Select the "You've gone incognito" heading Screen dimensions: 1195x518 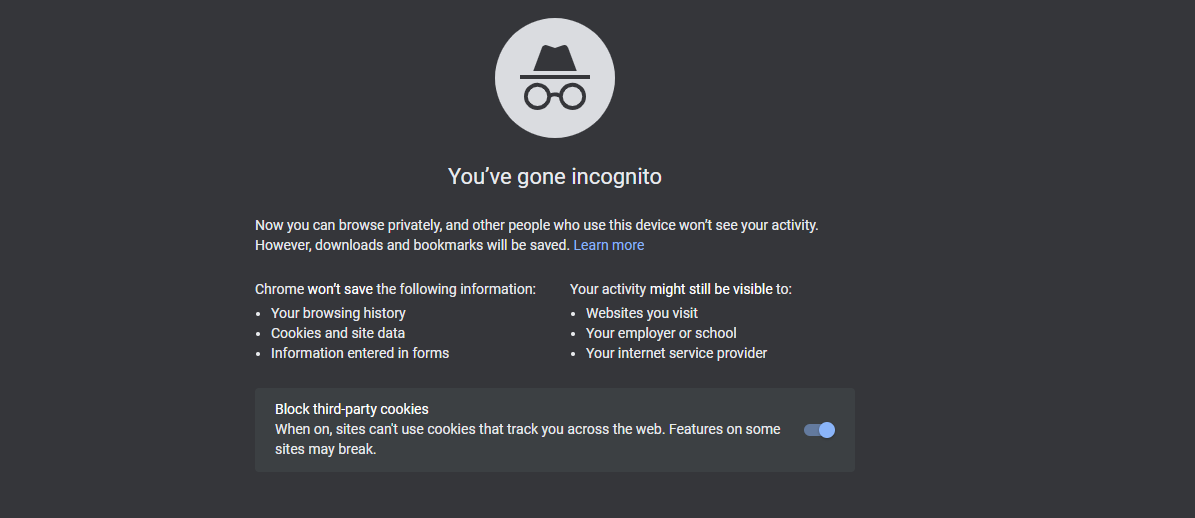click(555, 177)
